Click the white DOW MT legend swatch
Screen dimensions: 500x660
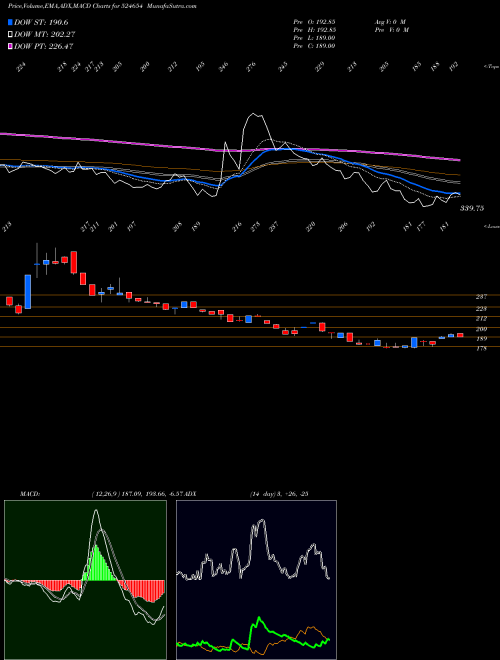point(10,34)
